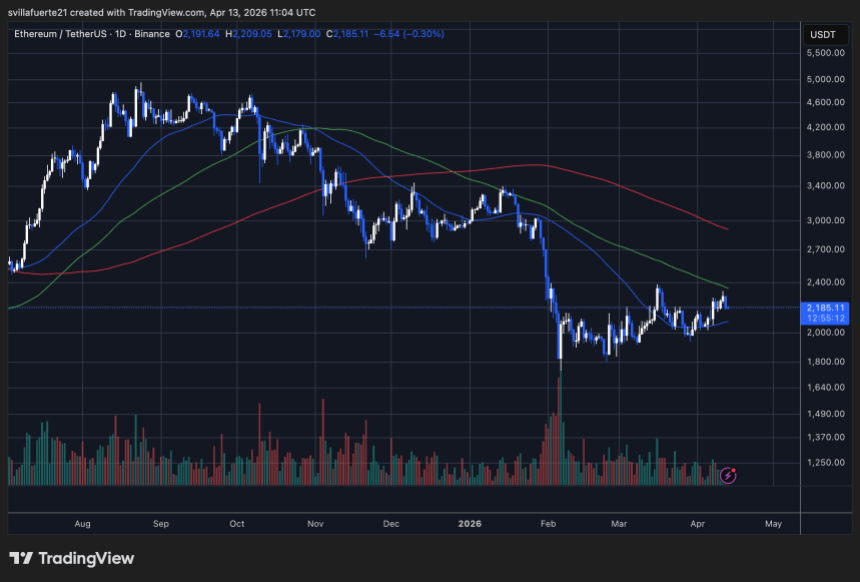860x582 pixels.
Task: Click the red notification dot on the lightning icon
Action: click(x=736, y=469)
